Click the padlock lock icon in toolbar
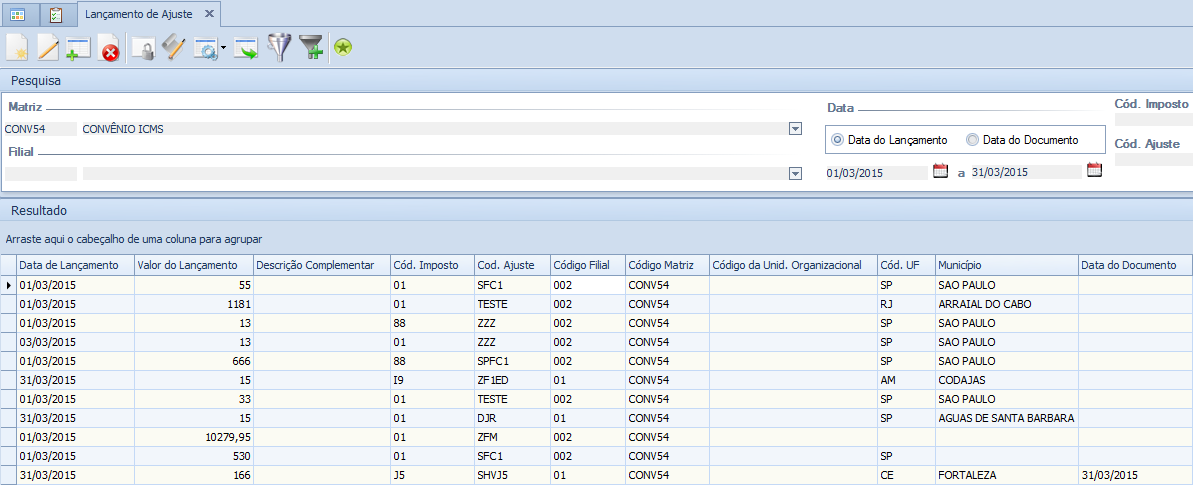The width and height of the screenshot is (1193, 485). coord(144,49)
